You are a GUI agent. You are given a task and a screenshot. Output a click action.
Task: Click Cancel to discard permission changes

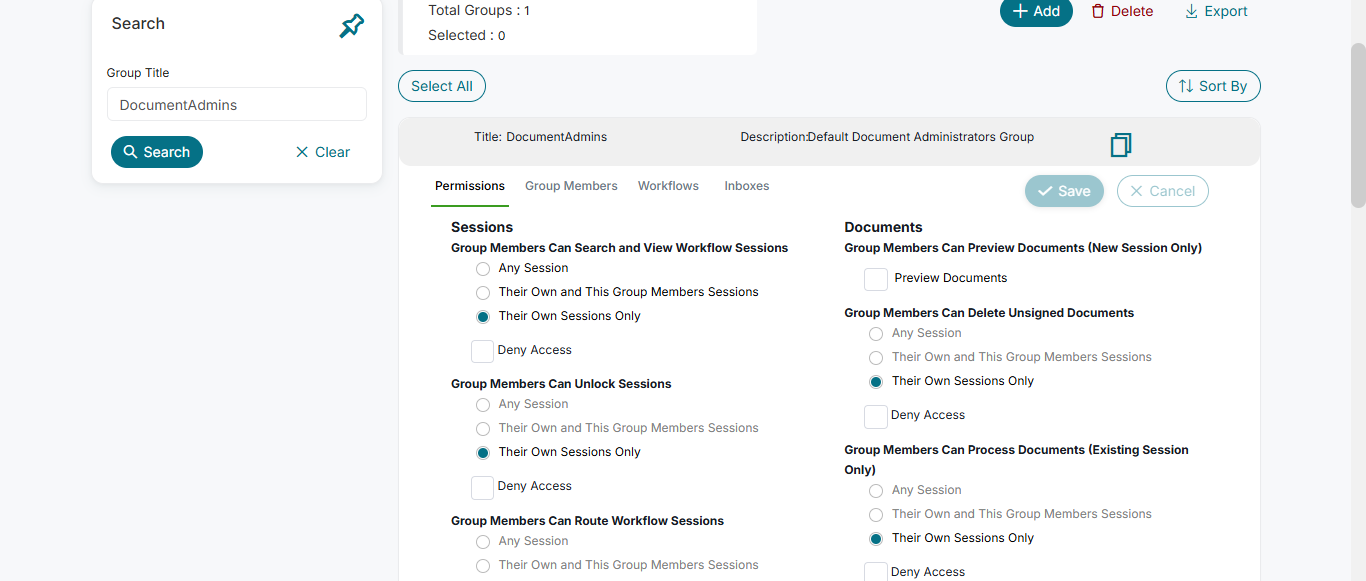click(x=1162, y=191)
